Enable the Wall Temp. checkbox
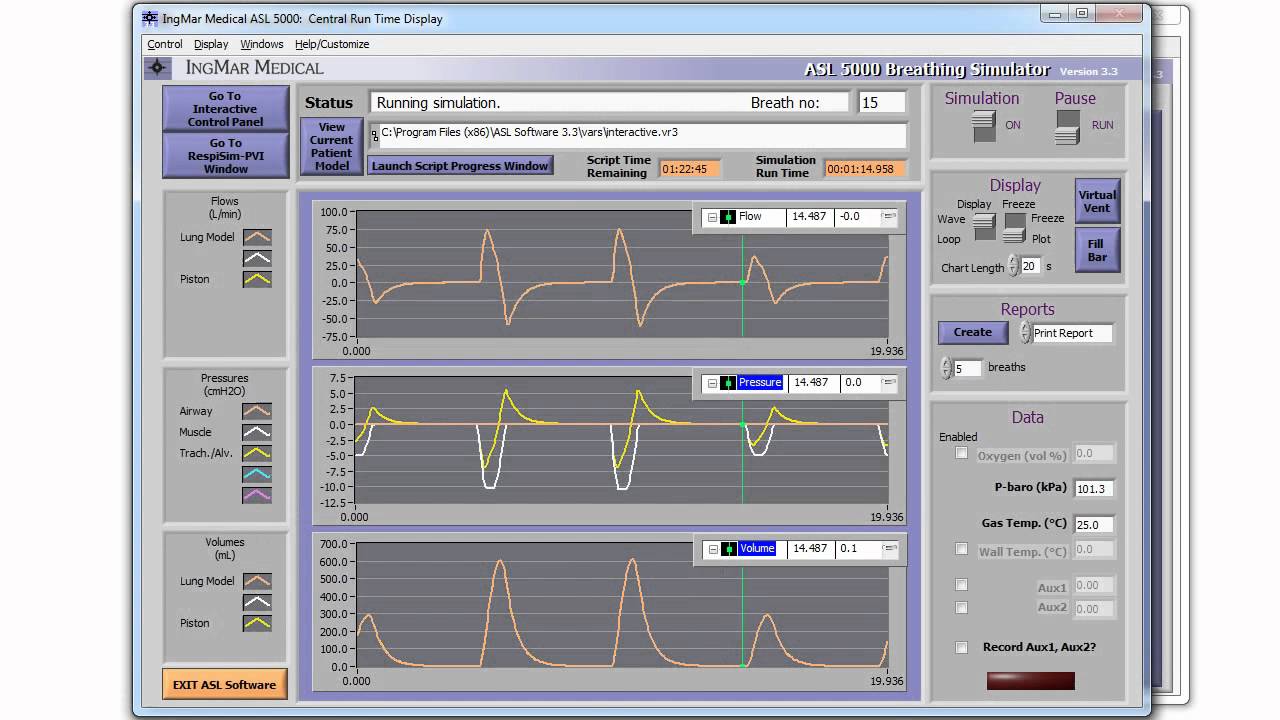1280x720 pixels. pyautogui.click(x=962, y=549)
